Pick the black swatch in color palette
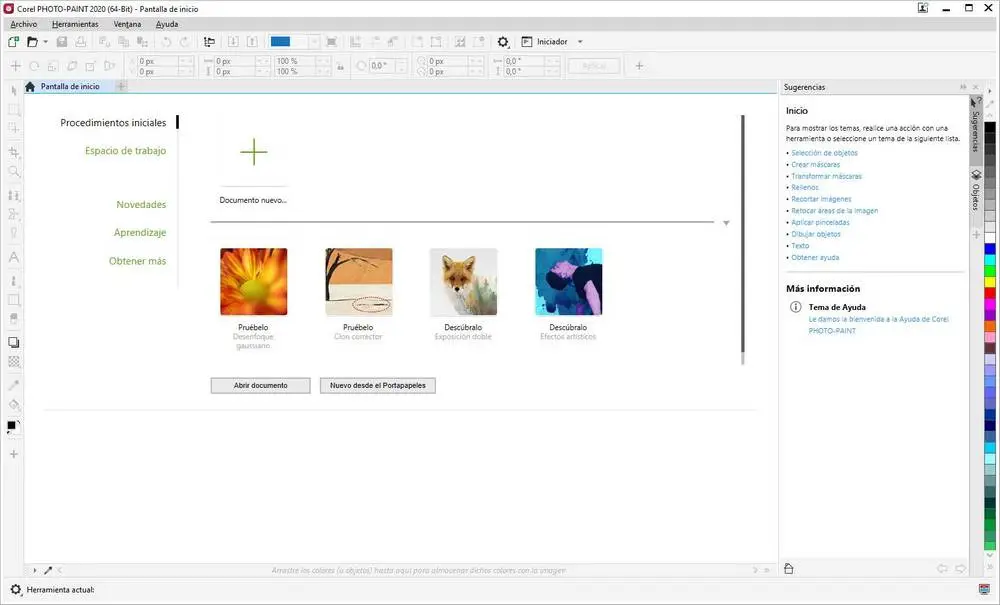Viewport: 1000px width, 605px height. 990,128
